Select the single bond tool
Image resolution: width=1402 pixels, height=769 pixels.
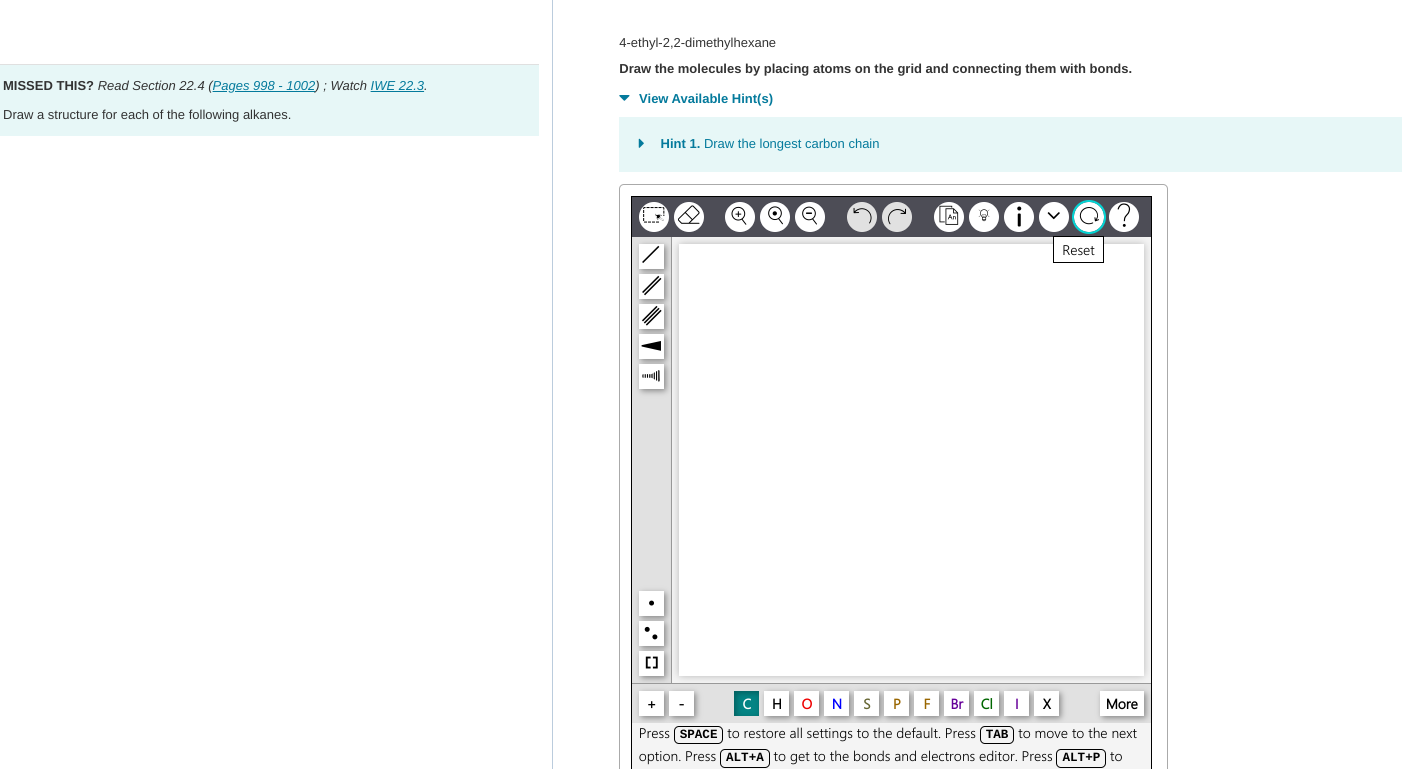click(651, 256)
